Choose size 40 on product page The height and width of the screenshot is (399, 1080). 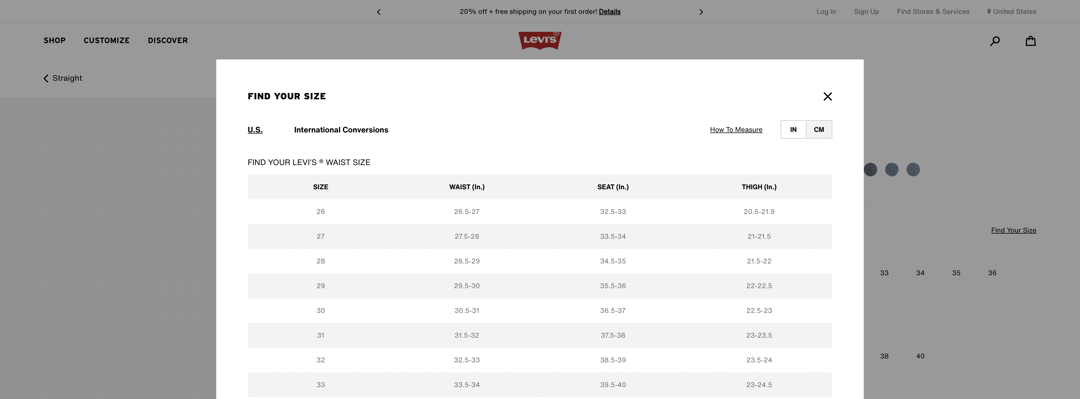coord(920,356)
